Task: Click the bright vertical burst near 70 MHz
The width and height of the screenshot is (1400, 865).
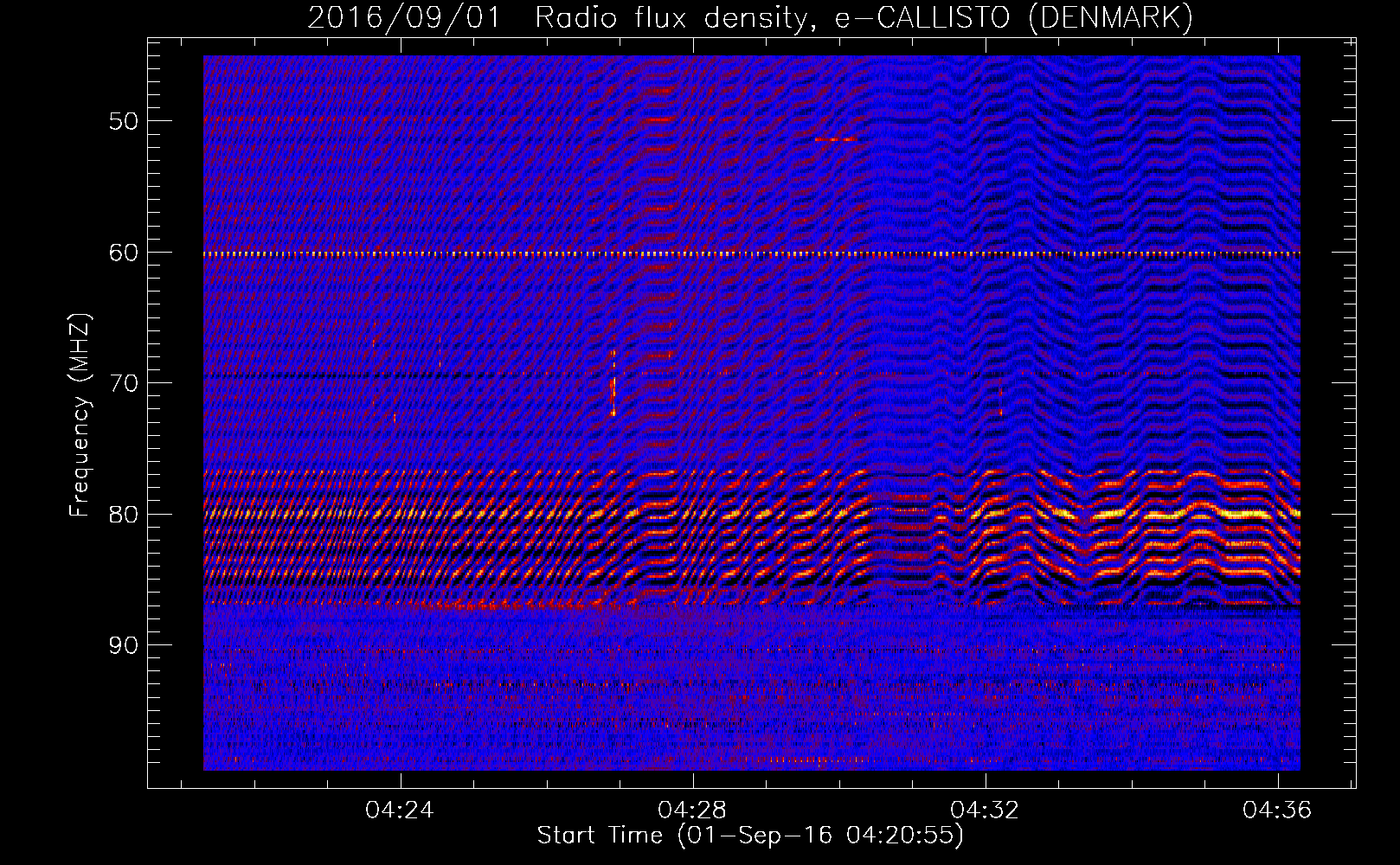Action: click(613, 383)
